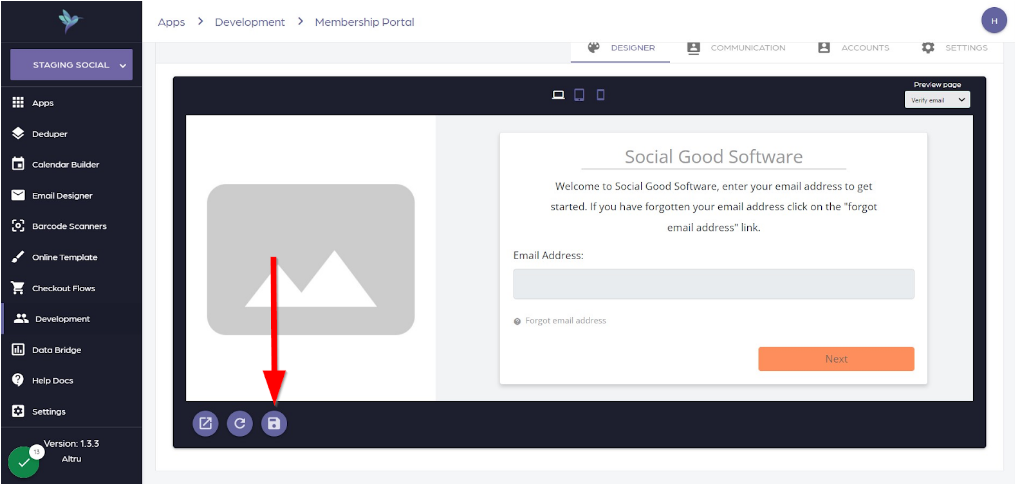Switch to the top Settings tab
The height and width of the screenshot is (488, 1015).
[955, 48]
